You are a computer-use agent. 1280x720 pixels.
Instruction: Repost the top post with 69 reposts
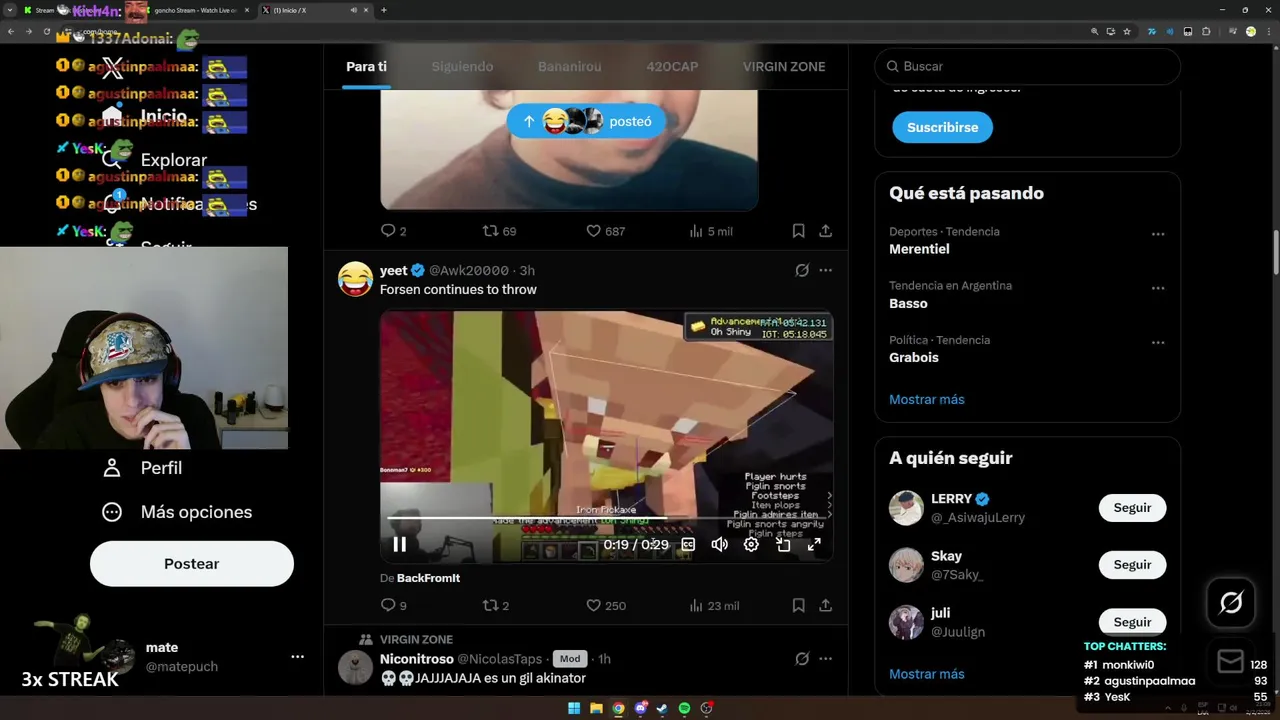click(x=499, y=231)
